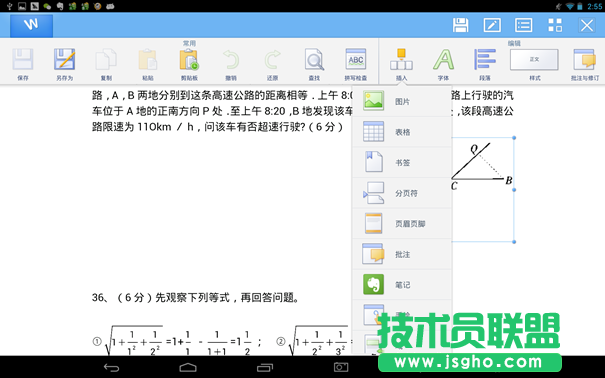Tap the battery icon in status bar
The height and width of the screenshot is (378, 605).
pyautogui.click(x=580, y=6)
